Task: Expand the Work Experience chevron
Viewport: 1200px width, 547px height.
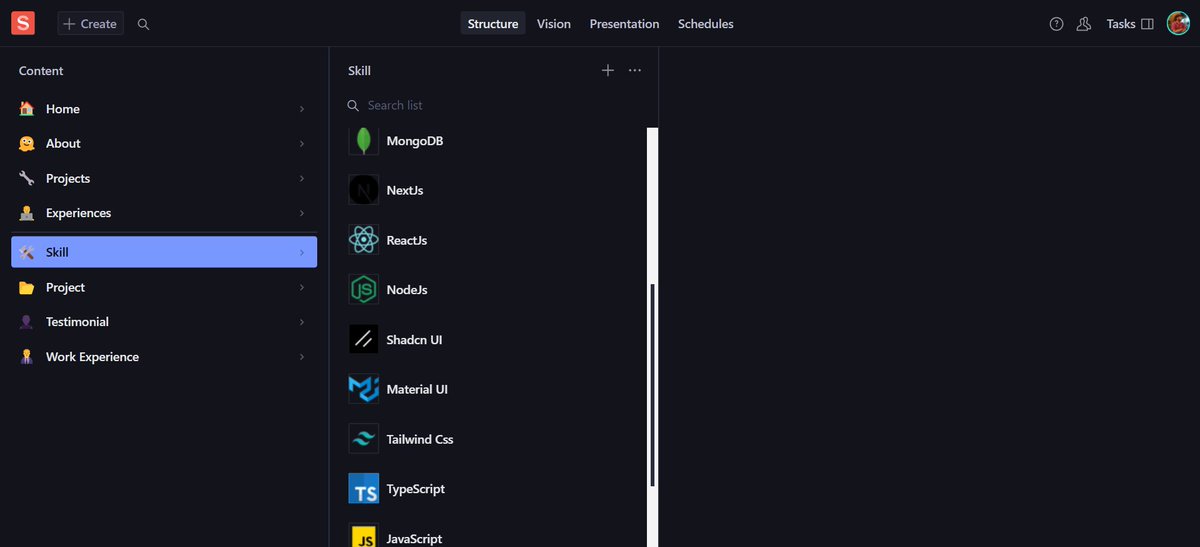Action: (302, 357)
